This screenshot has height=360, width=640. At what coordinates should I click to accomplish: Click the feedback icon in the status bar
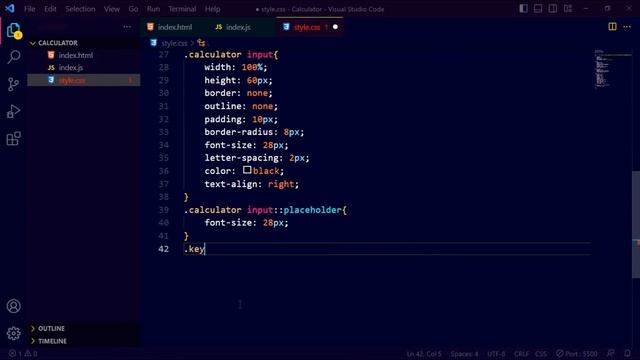[611, 353]
